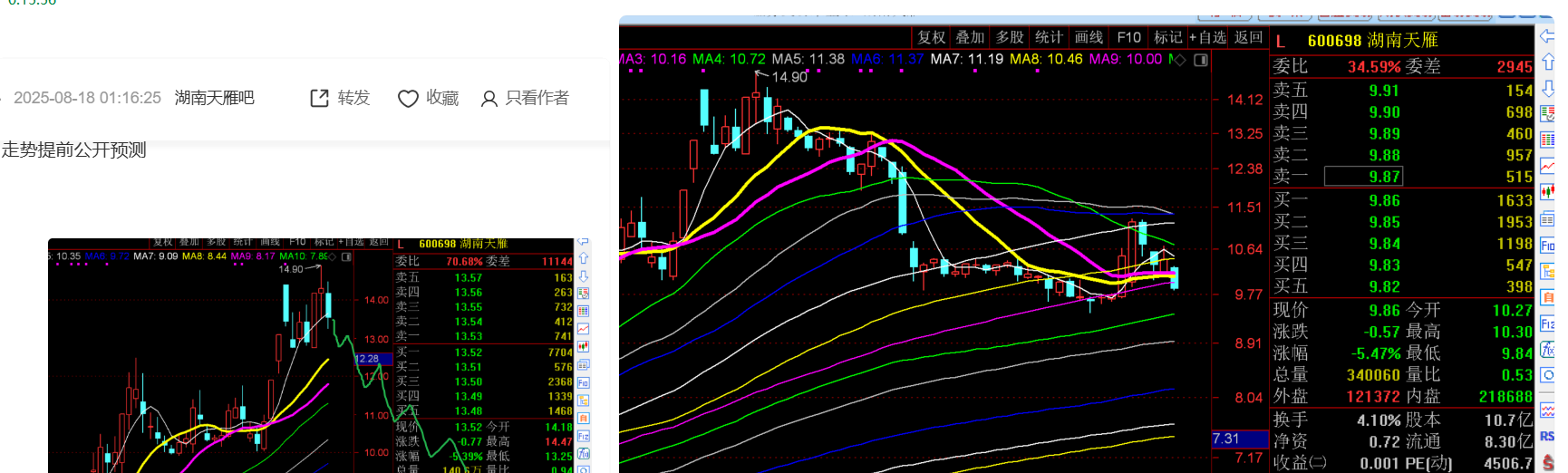Click the up arrow icon in right sidebar
Screen dimensions: 1568x473
pos(1547,62)
